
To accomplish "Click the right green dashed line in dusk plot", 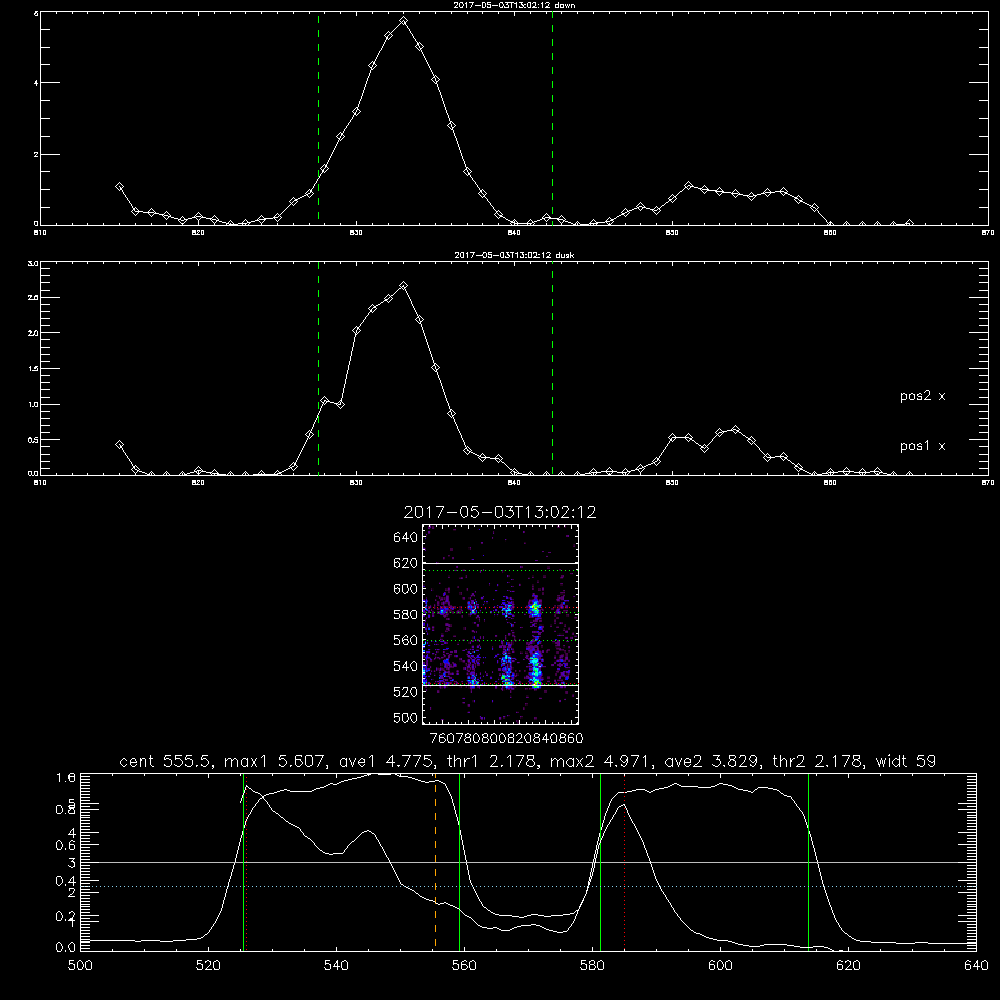I will tap(552, 369).
